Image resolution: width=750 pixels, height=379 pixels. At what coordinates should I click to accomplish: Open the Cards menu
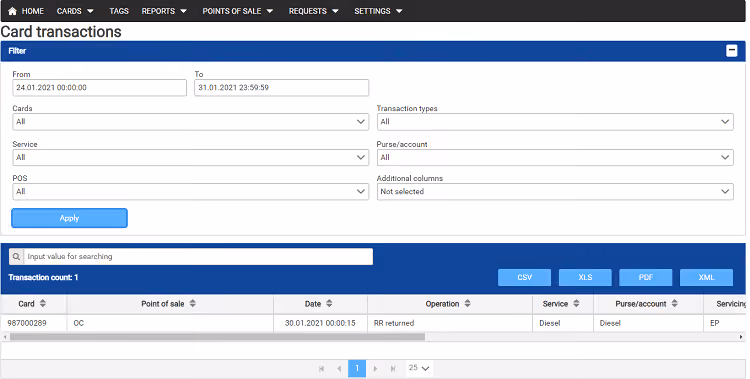click(x=75, y=11)
